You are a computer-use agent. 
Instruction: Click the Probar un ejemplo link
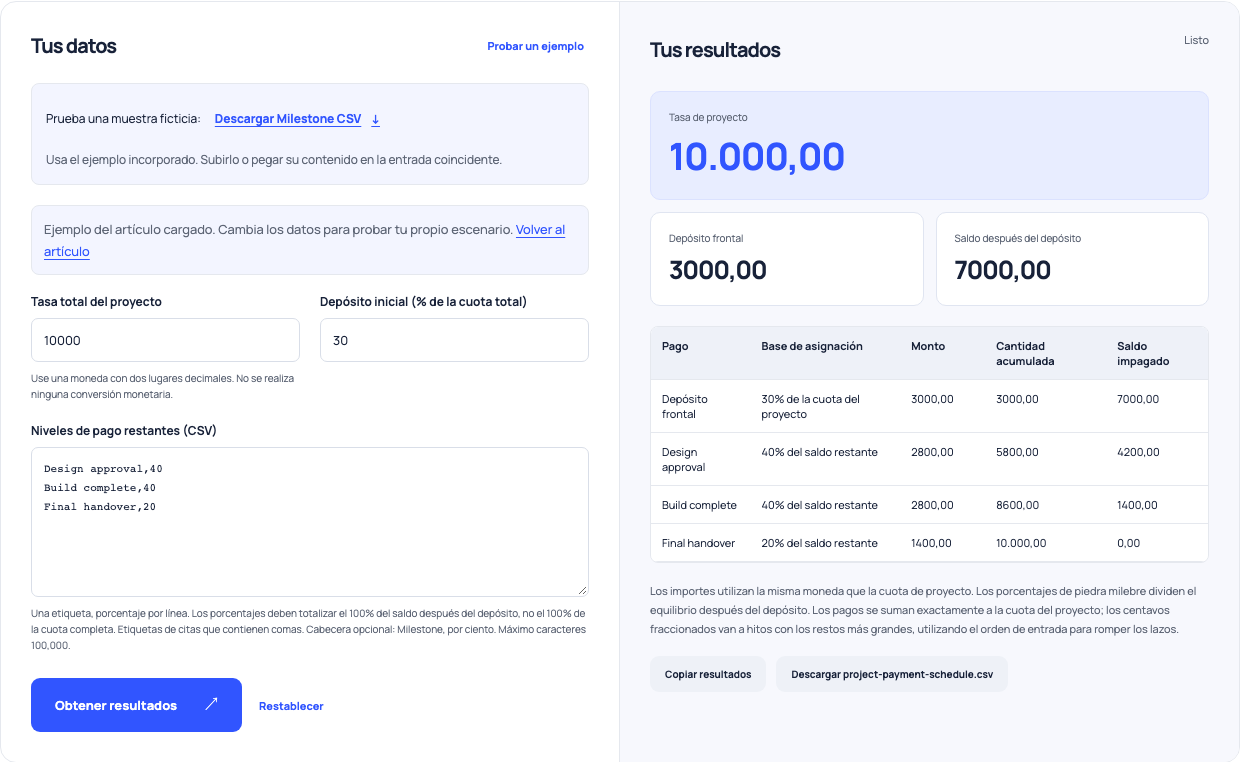click(535, 46)
